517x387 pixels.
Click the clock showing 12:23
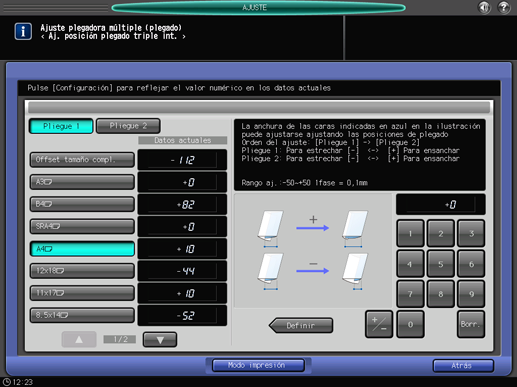18,382
